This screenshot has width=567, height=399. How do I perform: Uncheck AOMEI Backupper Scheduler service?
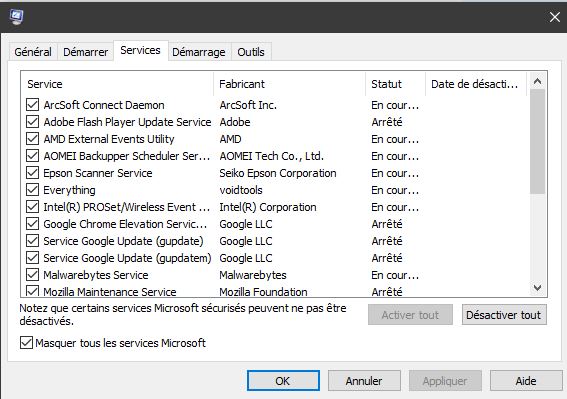(33, 156)
